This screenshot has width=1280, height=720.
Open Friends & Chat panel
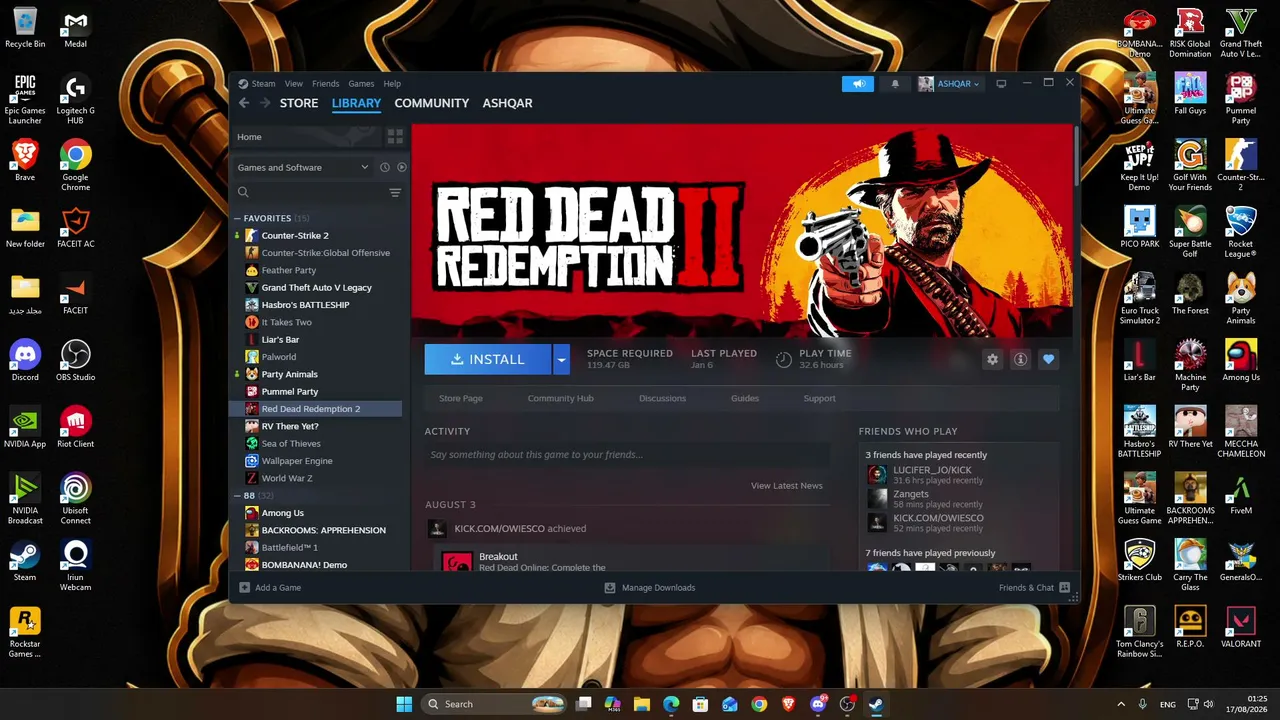coord(1034,587)
